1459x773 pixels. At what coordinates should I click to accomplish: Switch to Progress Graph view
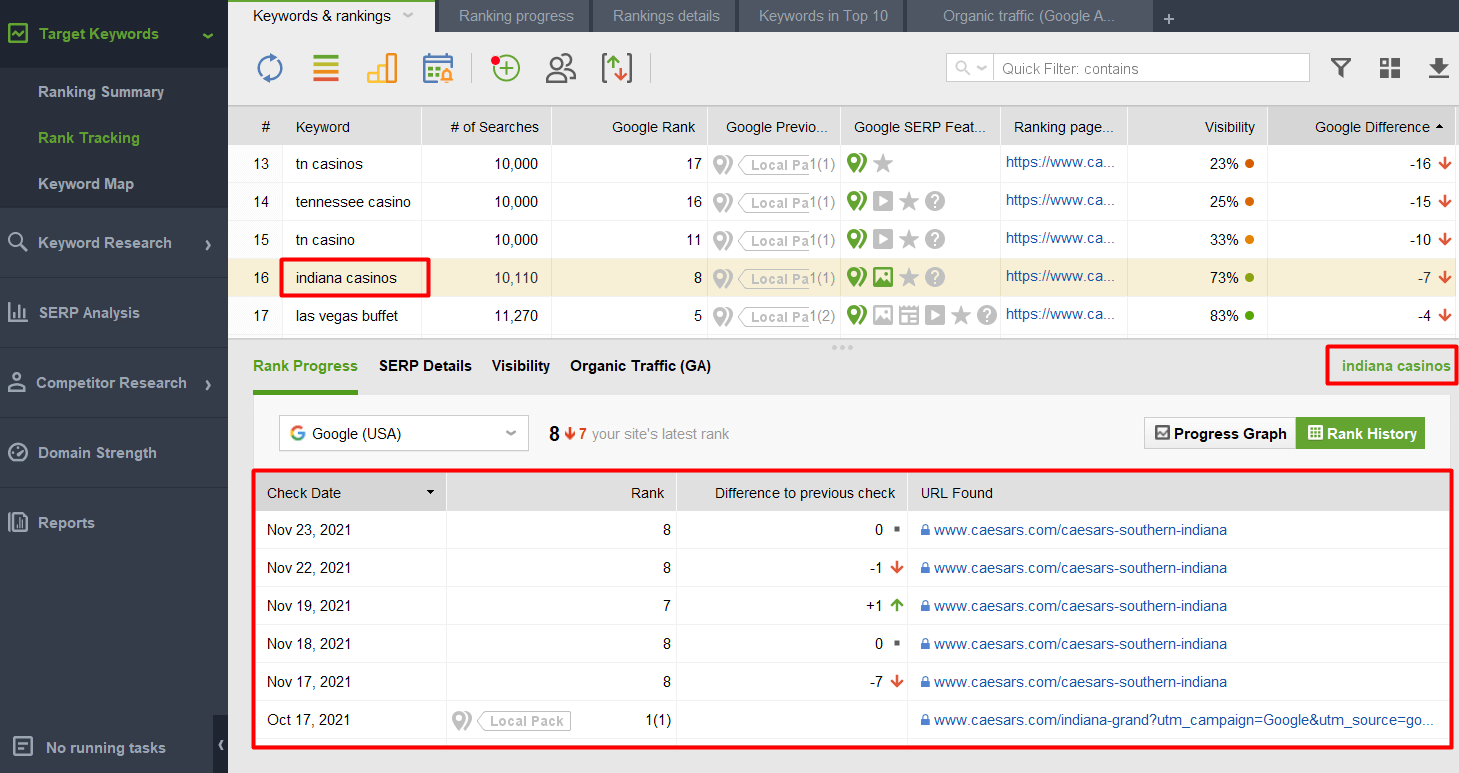click(1220, 433)
